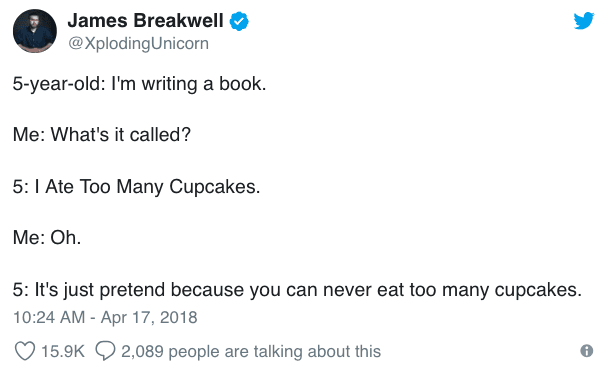Click the info circle icon
The image size is (613, 369).
point(586,351)
